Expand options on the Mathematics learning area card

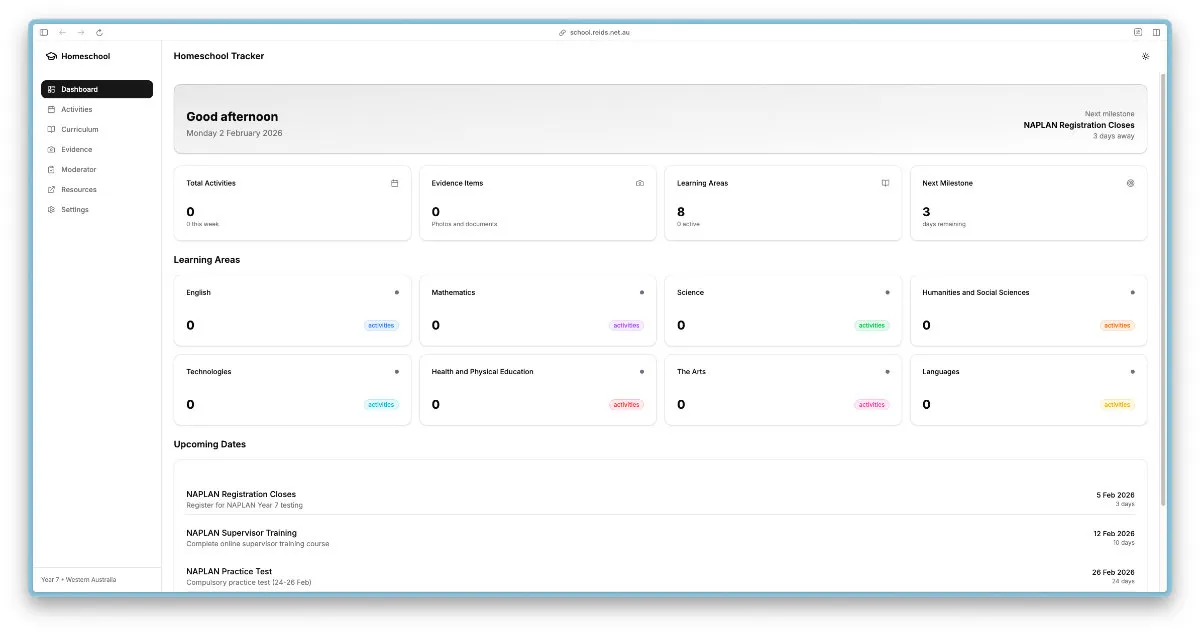point(640,292)
